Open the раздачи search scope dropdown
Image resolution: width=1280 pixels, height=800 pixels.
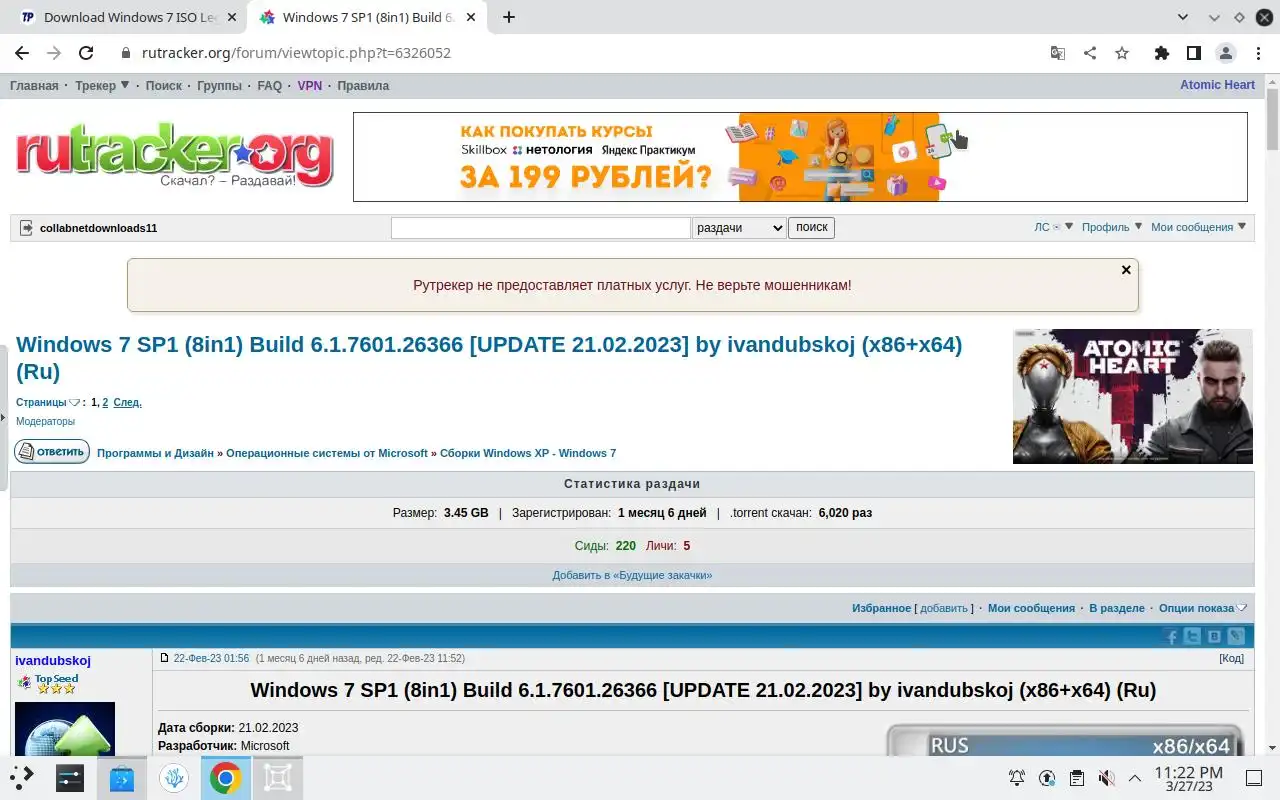pos(739,228)
